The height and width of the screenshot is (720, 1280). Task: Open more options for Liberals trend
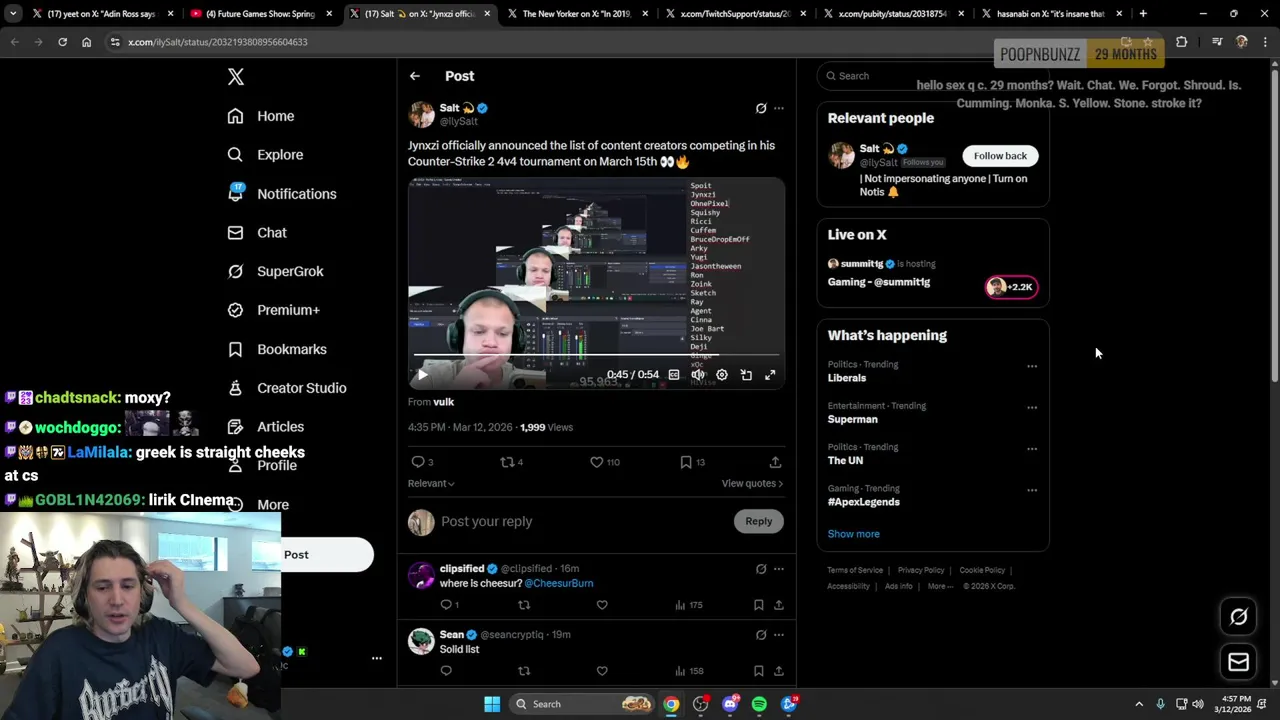tap(1032, 366)
